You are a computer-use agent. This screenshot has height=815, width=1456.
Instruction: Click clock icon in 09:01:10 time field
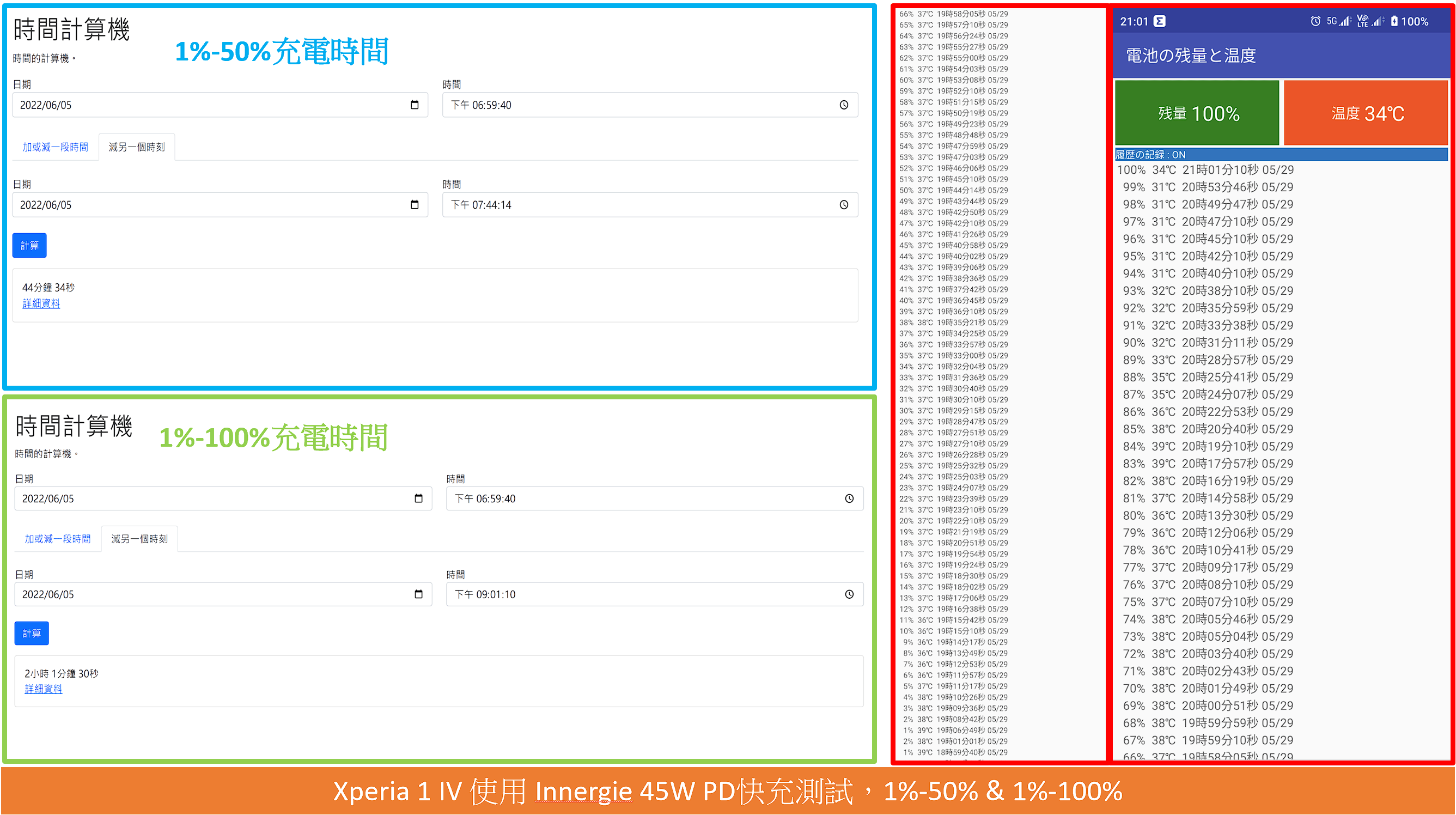click(x=849, y=594)
